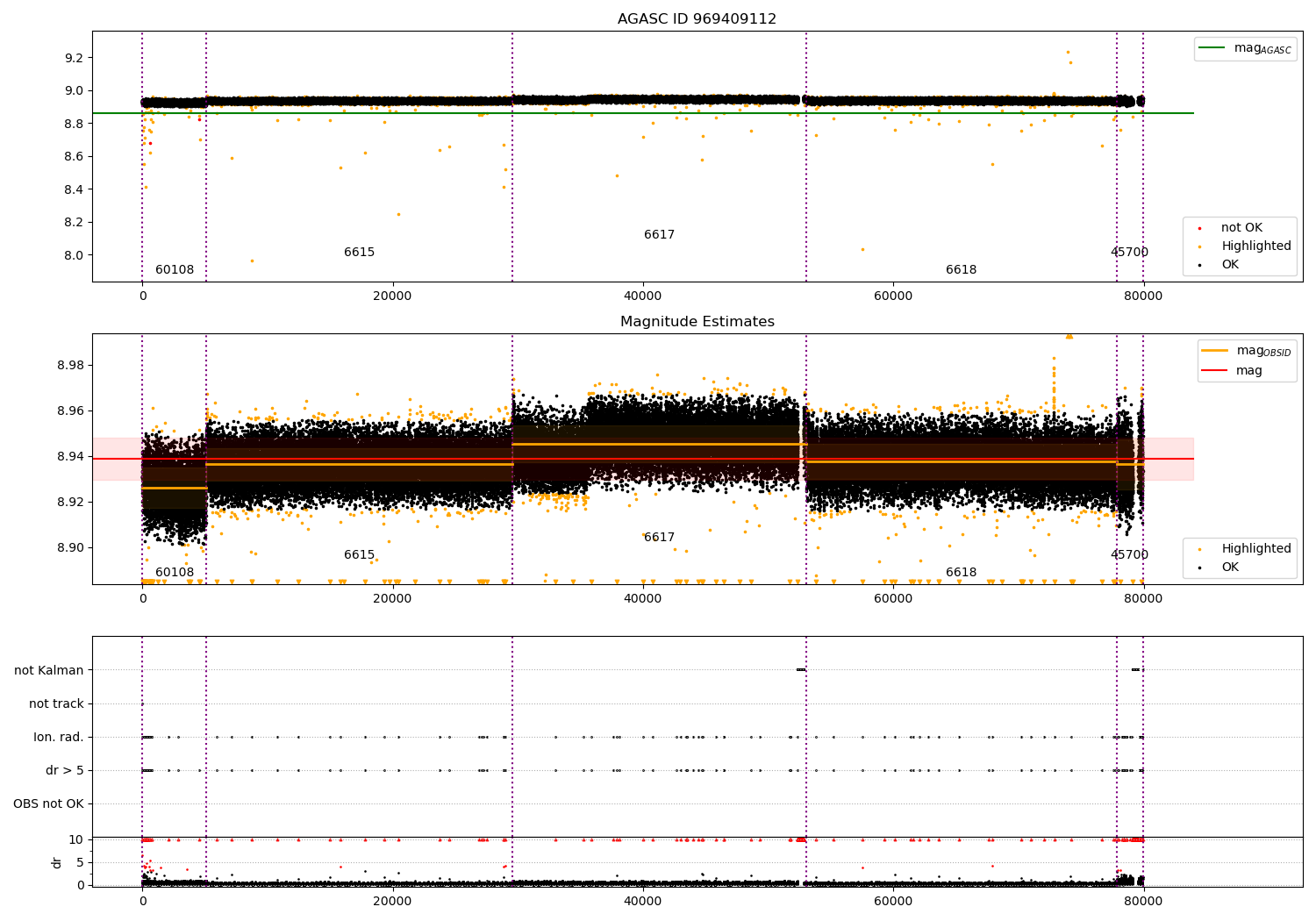Select 'OK' in the top plot's lower legend
This screenshot has width=1316, height=921.
[1230, 265]
